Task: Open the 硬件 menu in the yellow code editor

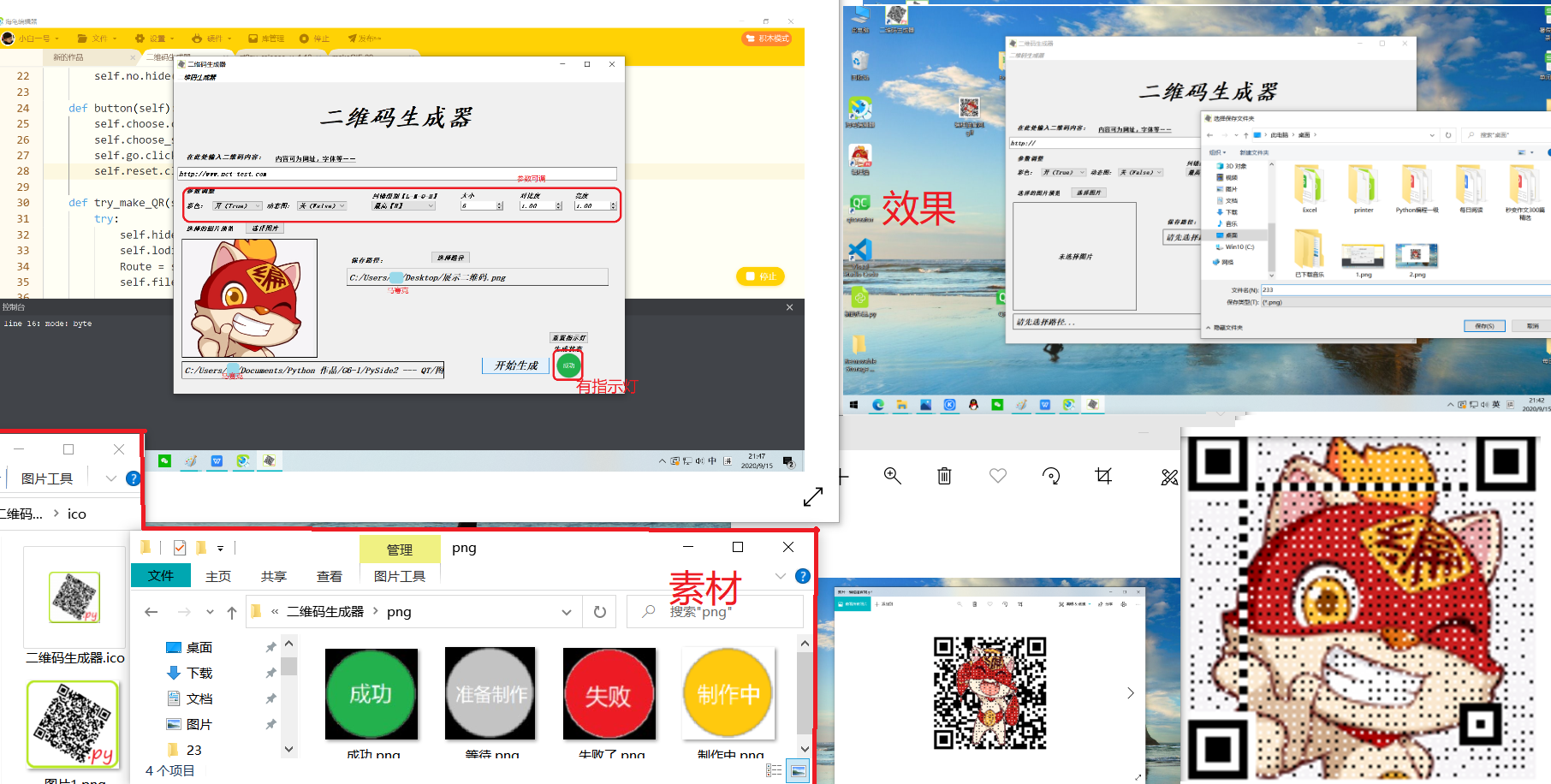Action: [211, 39]
